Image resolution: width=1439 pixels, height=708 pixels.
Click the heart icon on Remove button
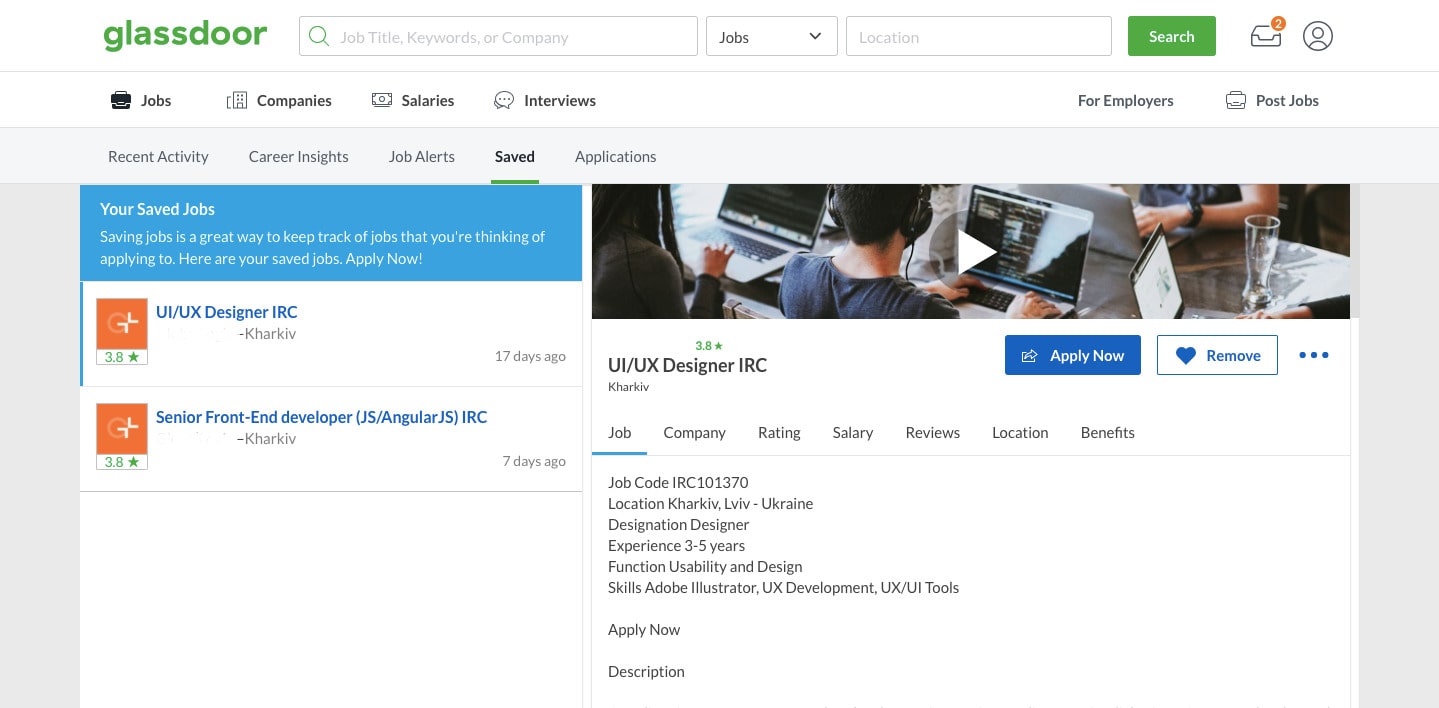1186,355
